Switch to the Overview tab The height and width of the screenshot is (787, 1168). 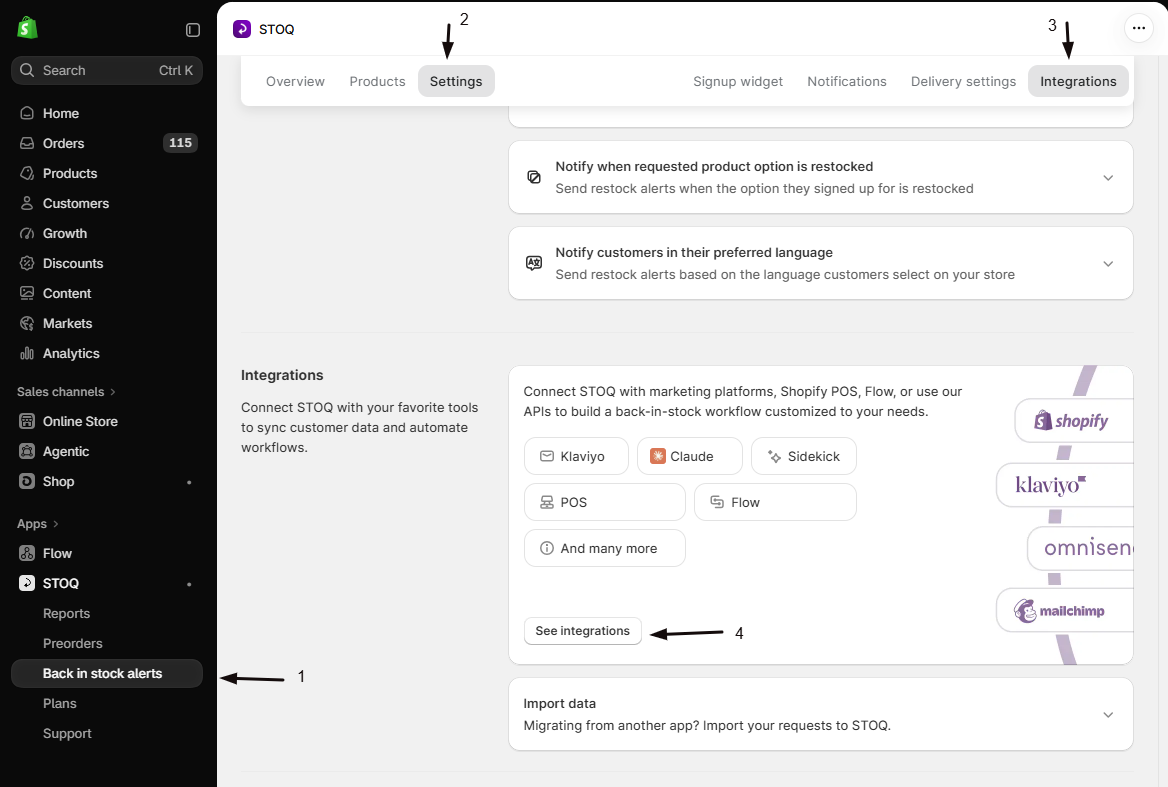[295, 81]
